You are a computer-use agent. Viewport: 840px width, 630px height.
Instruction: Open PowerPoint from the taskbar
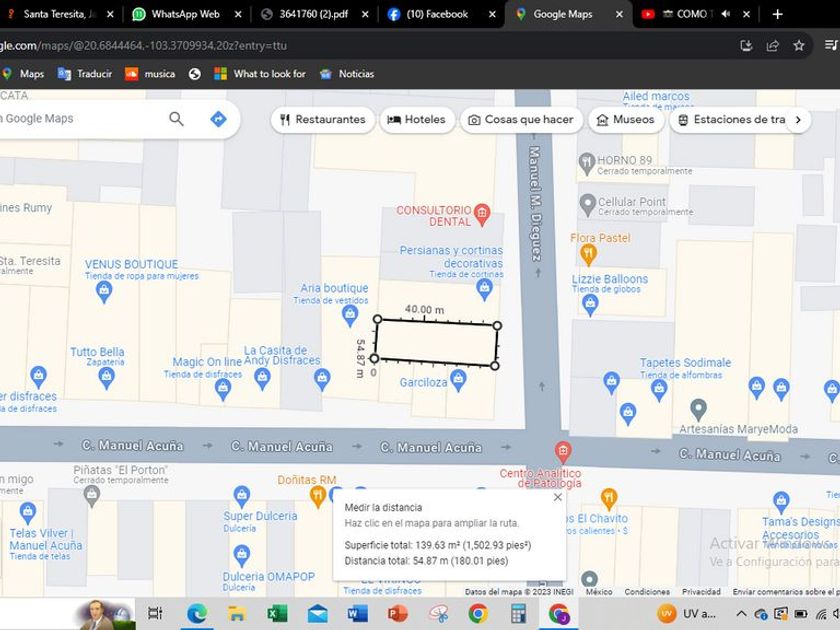pyautogui.click(x=398, y=613)
